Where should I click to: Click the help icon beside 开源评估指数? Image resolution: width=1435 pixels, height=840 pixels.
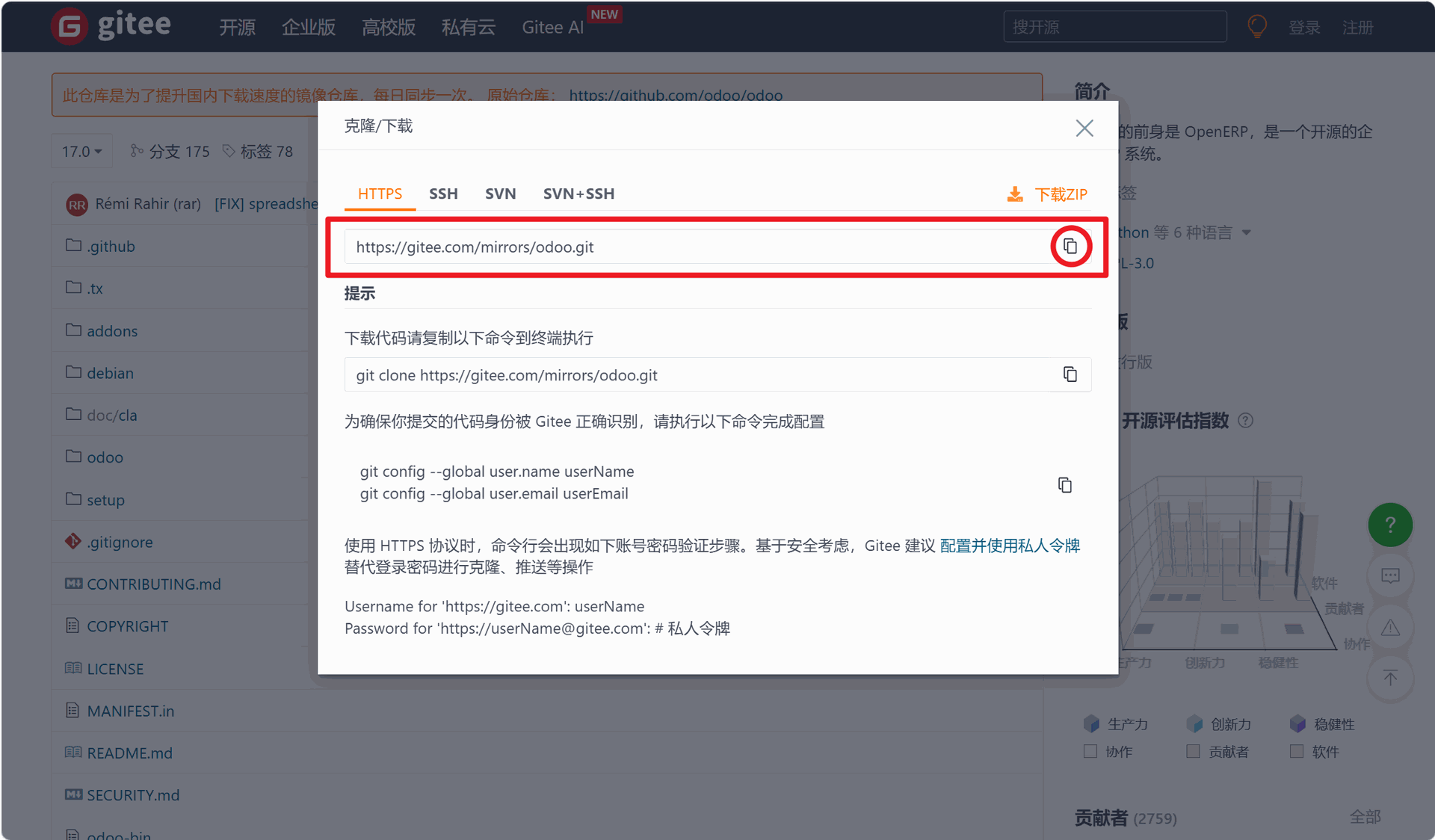(x=1245, y=421)
